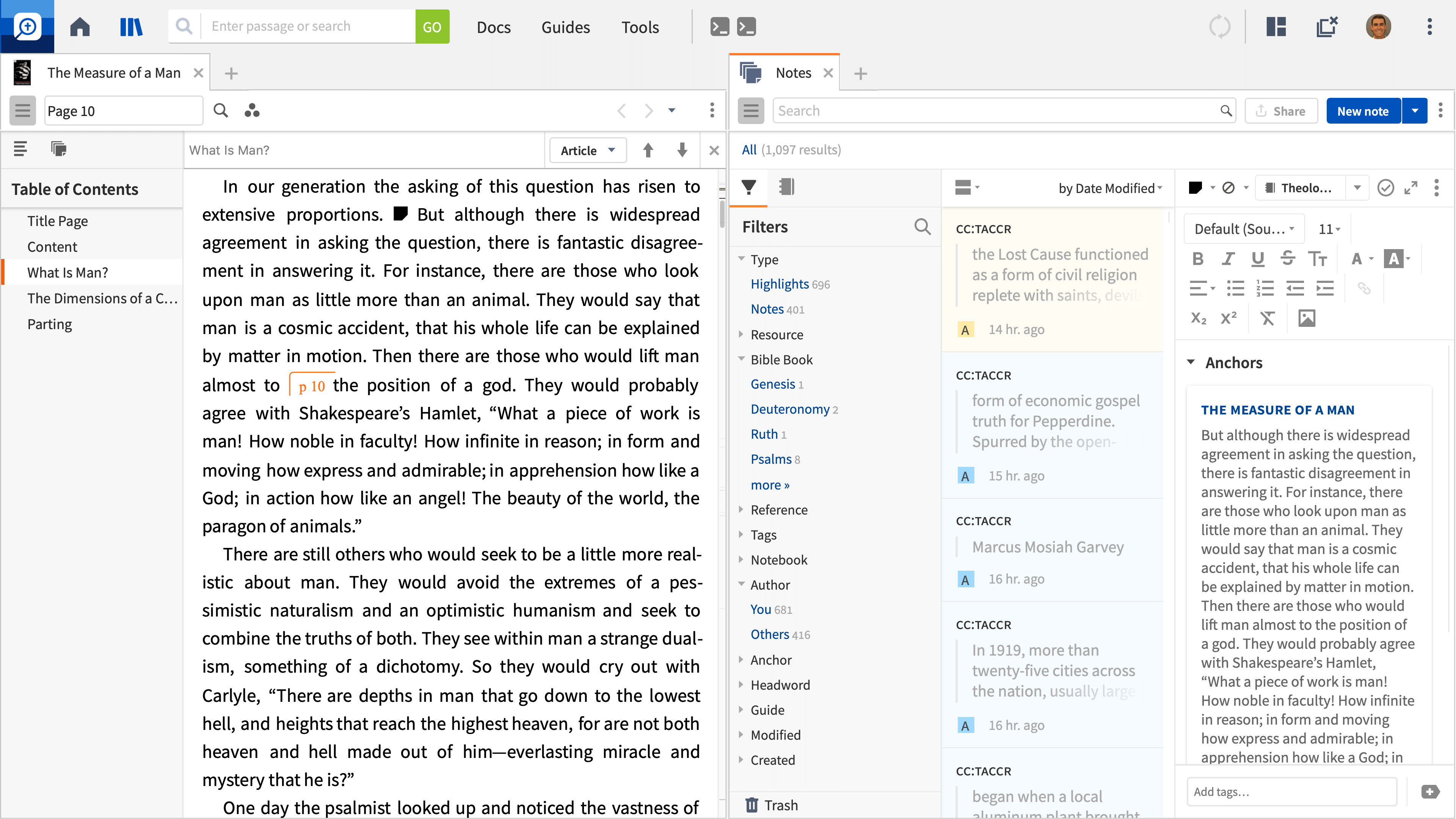Insert an image into the note
This screenshot has height=819, width=1456.
pos(1306,318)
